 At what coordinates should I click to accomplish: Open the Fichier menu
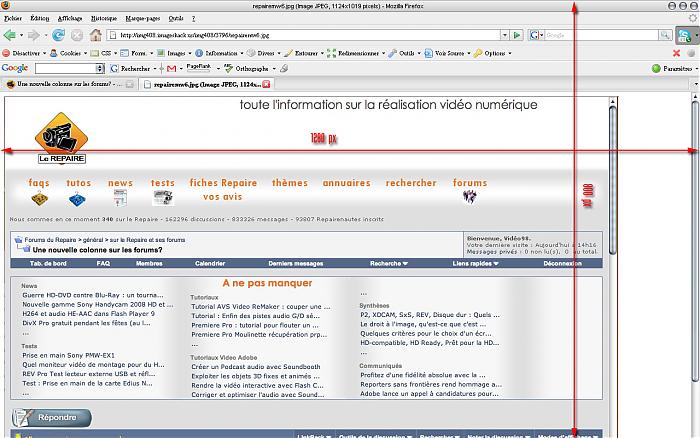[x=12, y=18]
